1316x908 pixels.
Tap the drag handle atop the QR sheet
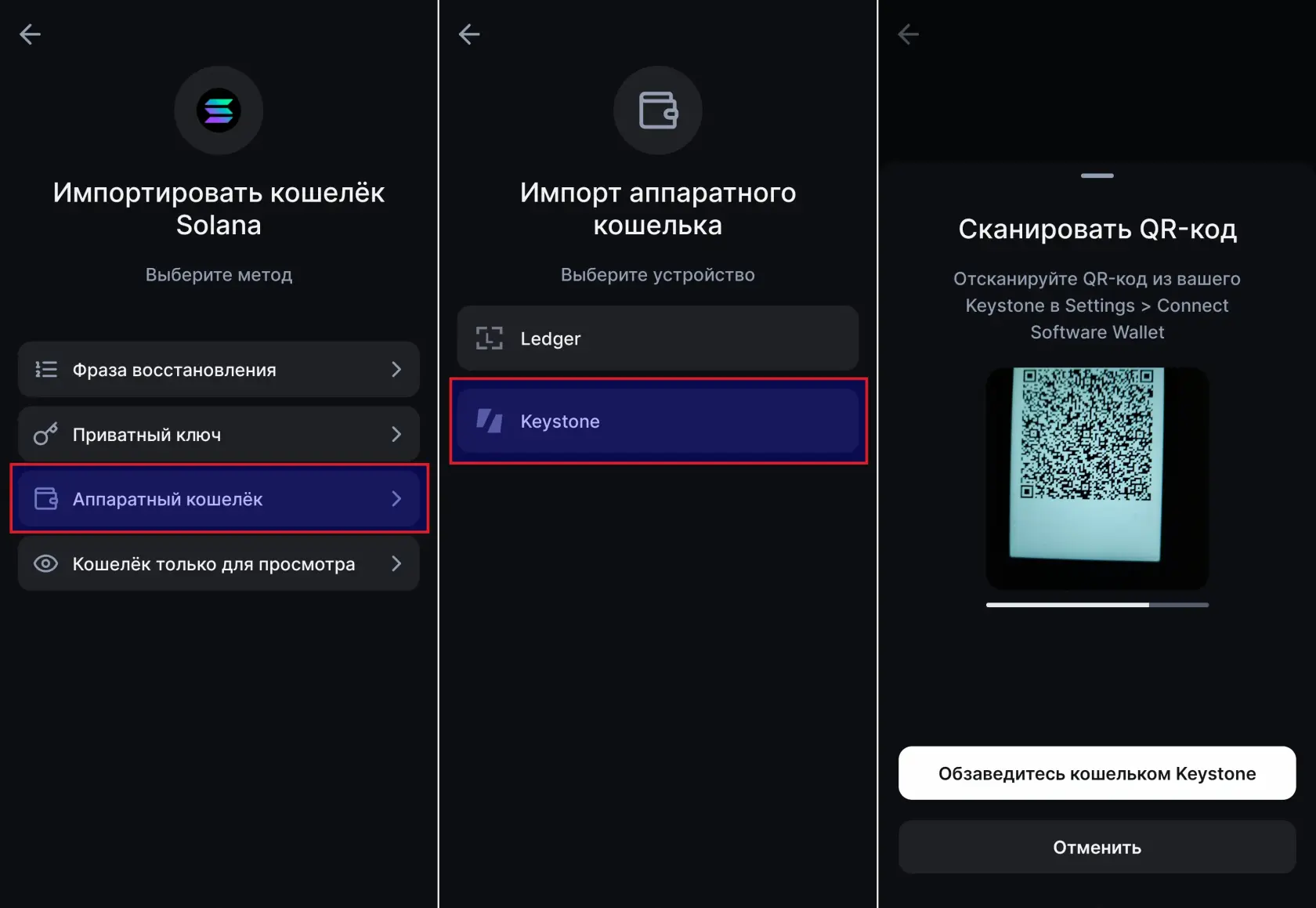1097,175
